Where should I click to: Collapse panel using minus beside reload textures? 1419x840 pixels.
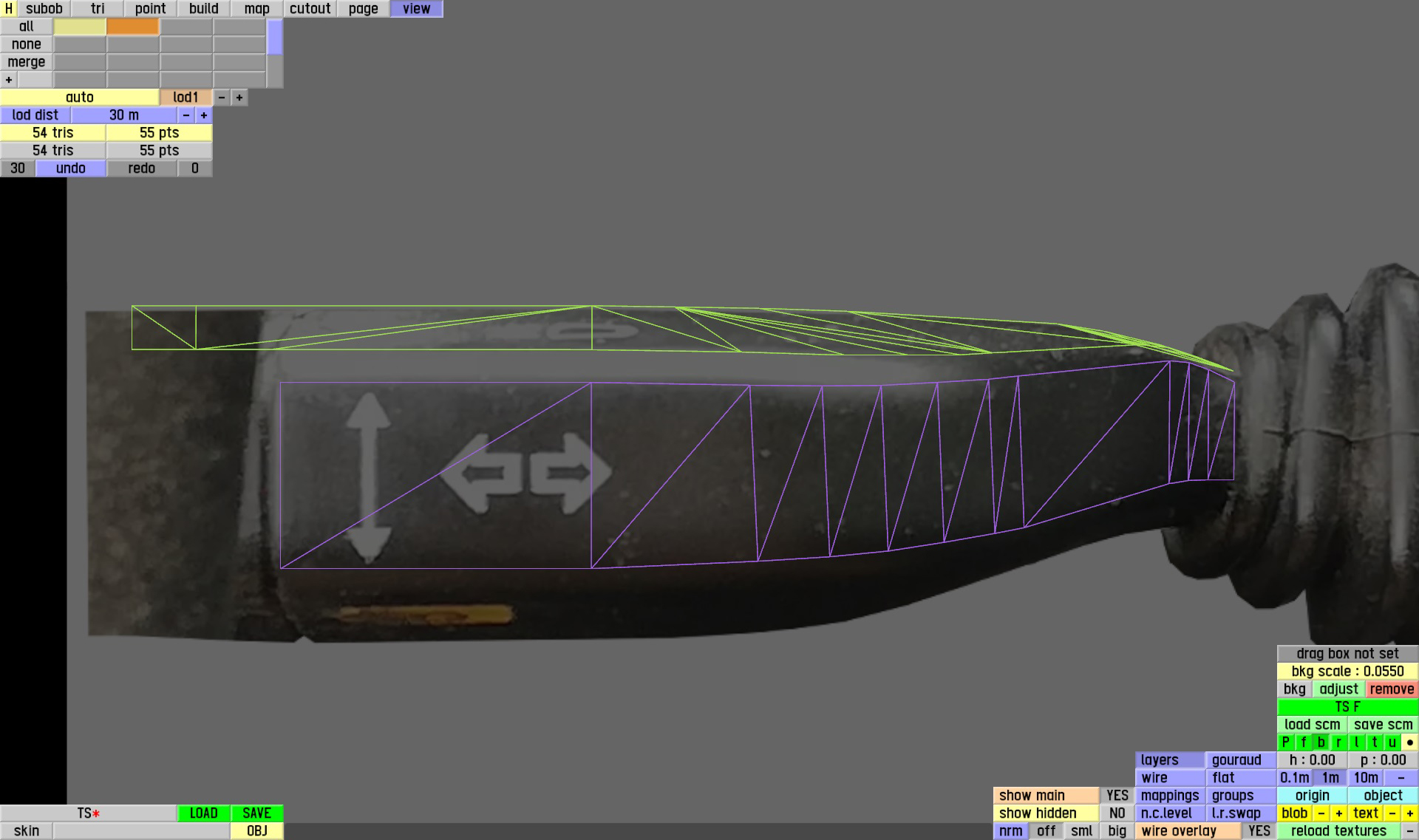pyautogui.click(x=1409, y=831)
